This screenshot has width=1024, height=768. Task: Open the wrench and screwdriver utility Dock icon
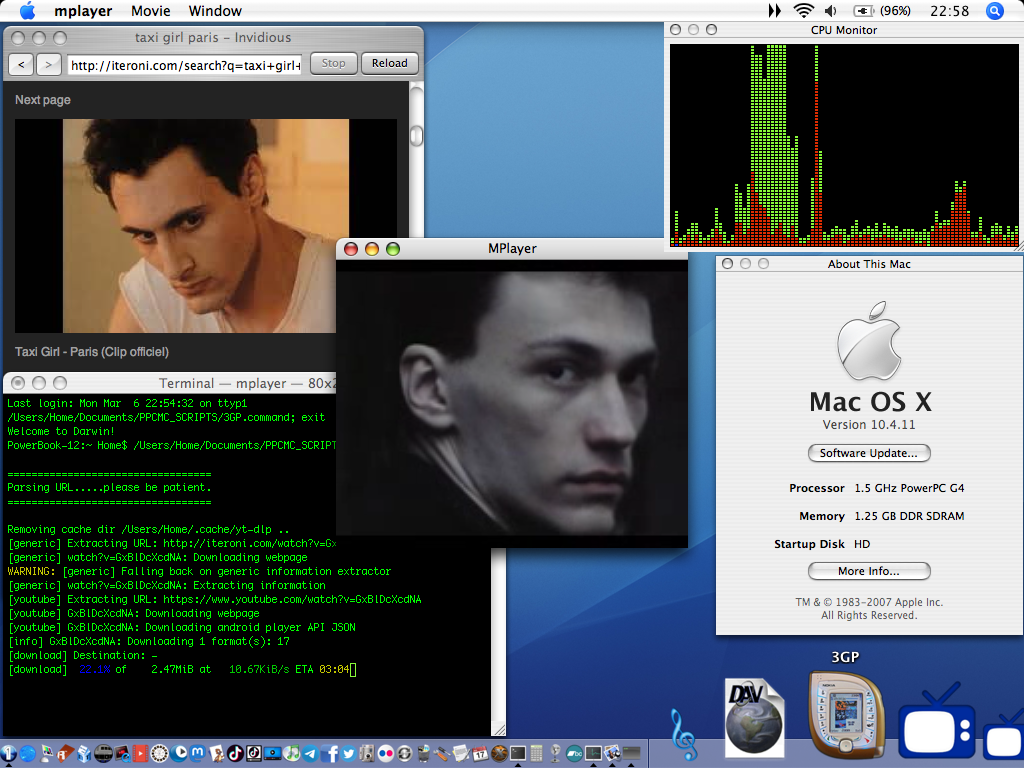tap(442, 754)
